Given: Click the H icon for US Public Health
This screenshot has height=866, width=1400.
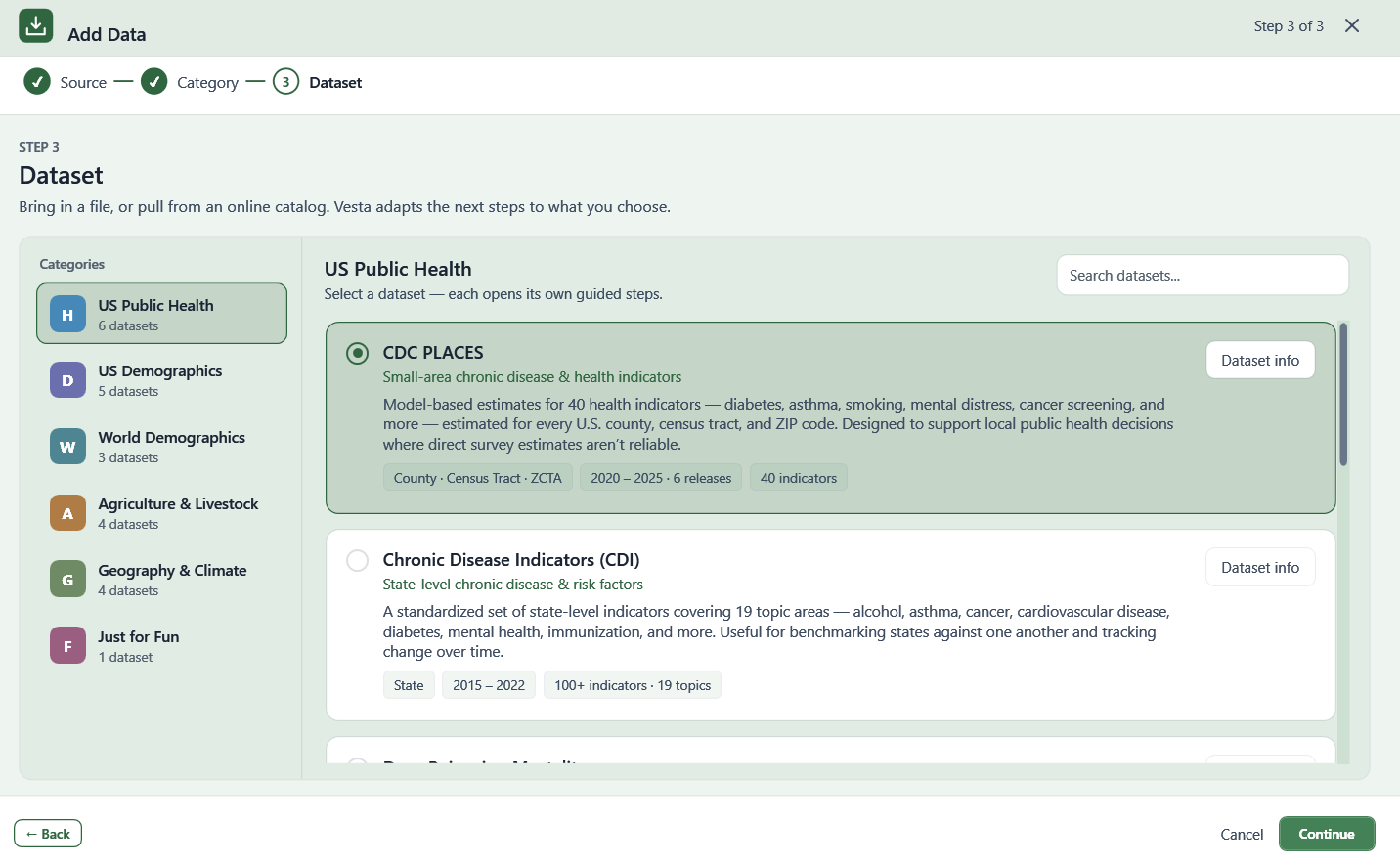Looking at the screenshot, I should coord(67,314).
